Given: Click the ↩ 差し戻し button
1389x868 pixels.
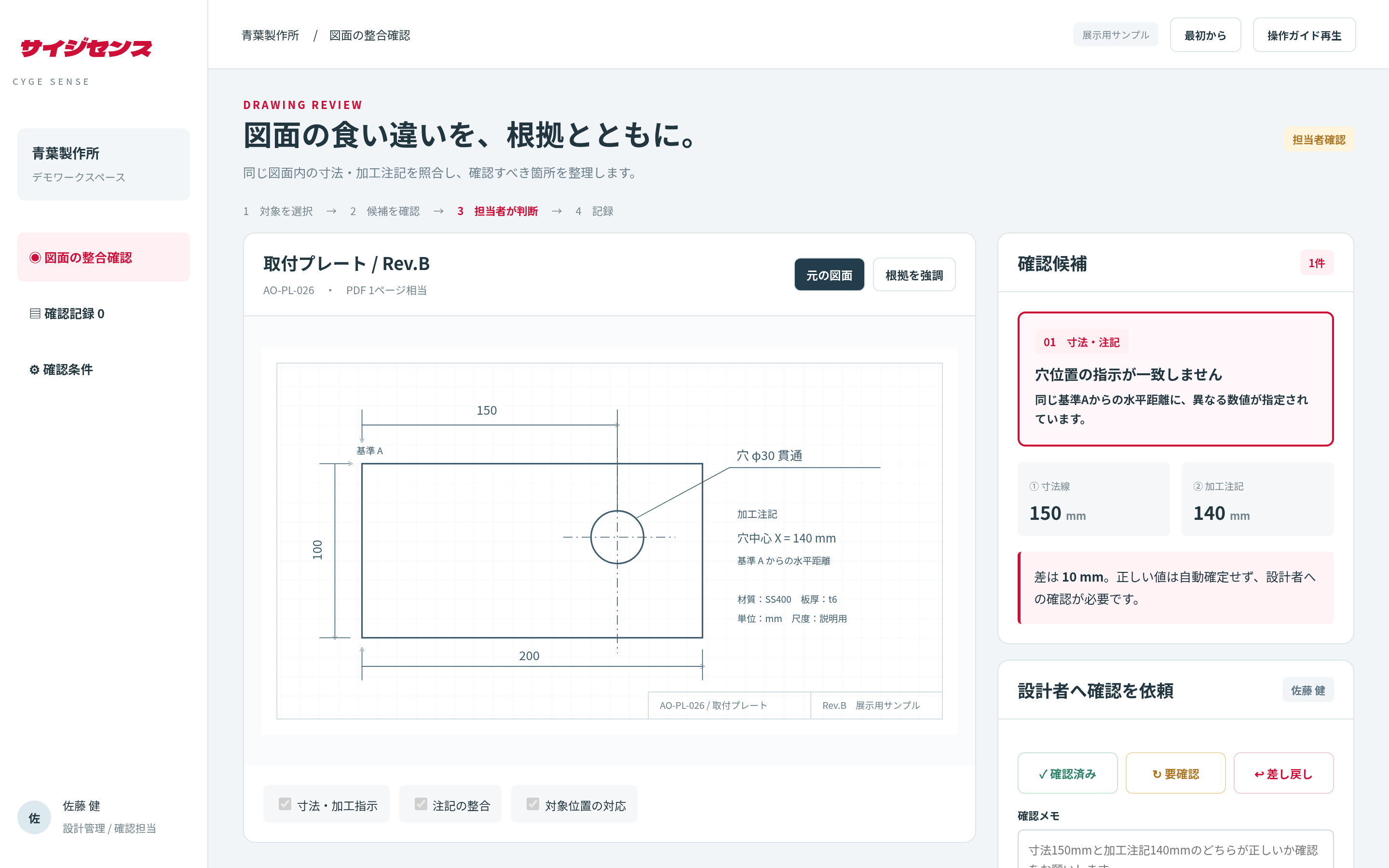Looking at the screenshot, I should click(1283, 773).
